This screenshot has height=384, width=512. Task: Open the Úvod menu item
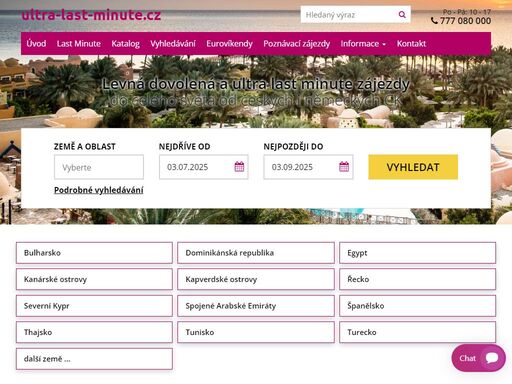click(x=36, y=44)
